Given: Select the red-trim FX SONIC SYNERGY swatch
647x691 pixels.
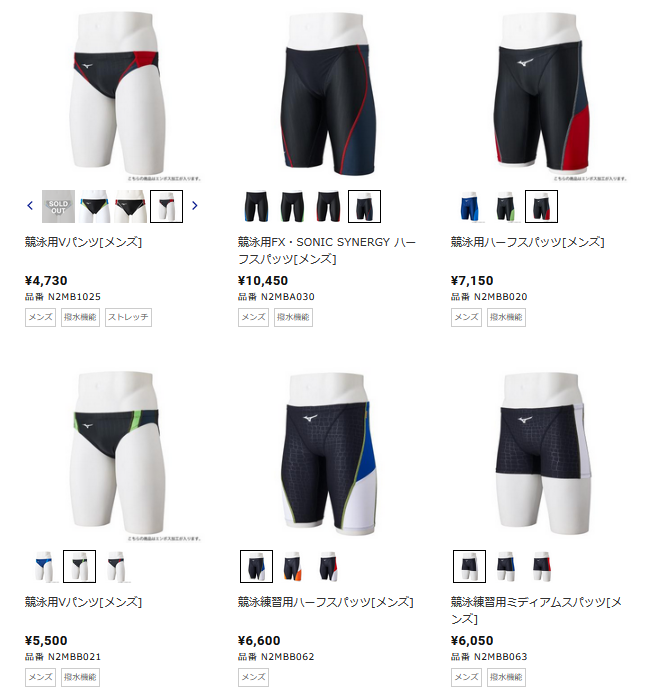Looking at the screenshot, I should pos(328,206).
